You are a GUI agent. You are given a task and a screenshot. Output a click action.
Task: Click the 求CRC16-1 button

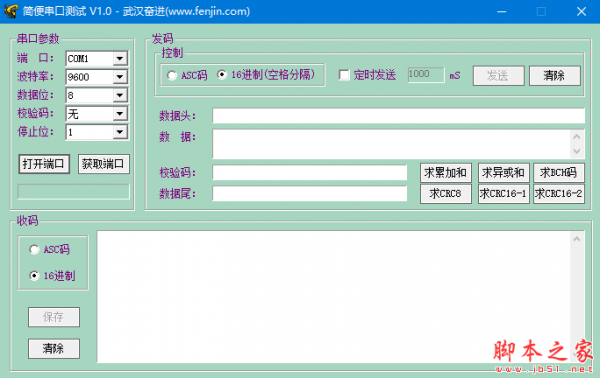coord(504,194)
